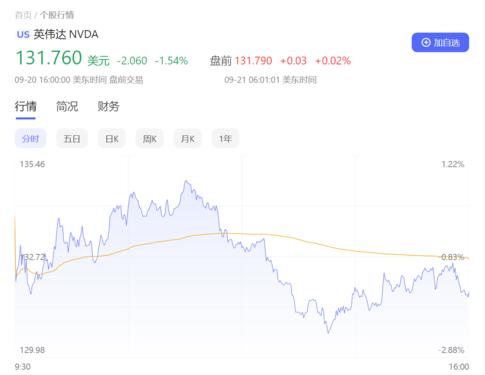Open the 财务 tab

click(108, 106)
